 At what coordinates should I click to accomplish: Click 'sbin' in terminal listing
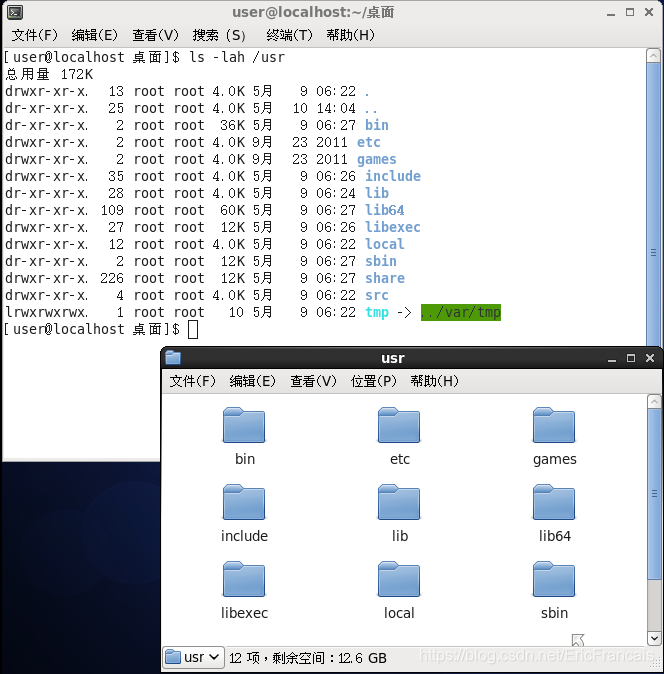click(381, 261)
